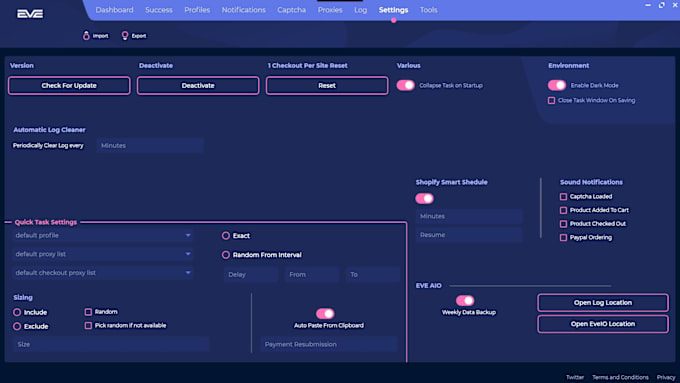The width and height of the screenshot is (680, 383).
Task: Click the Export icon
Action: (125, 36)
